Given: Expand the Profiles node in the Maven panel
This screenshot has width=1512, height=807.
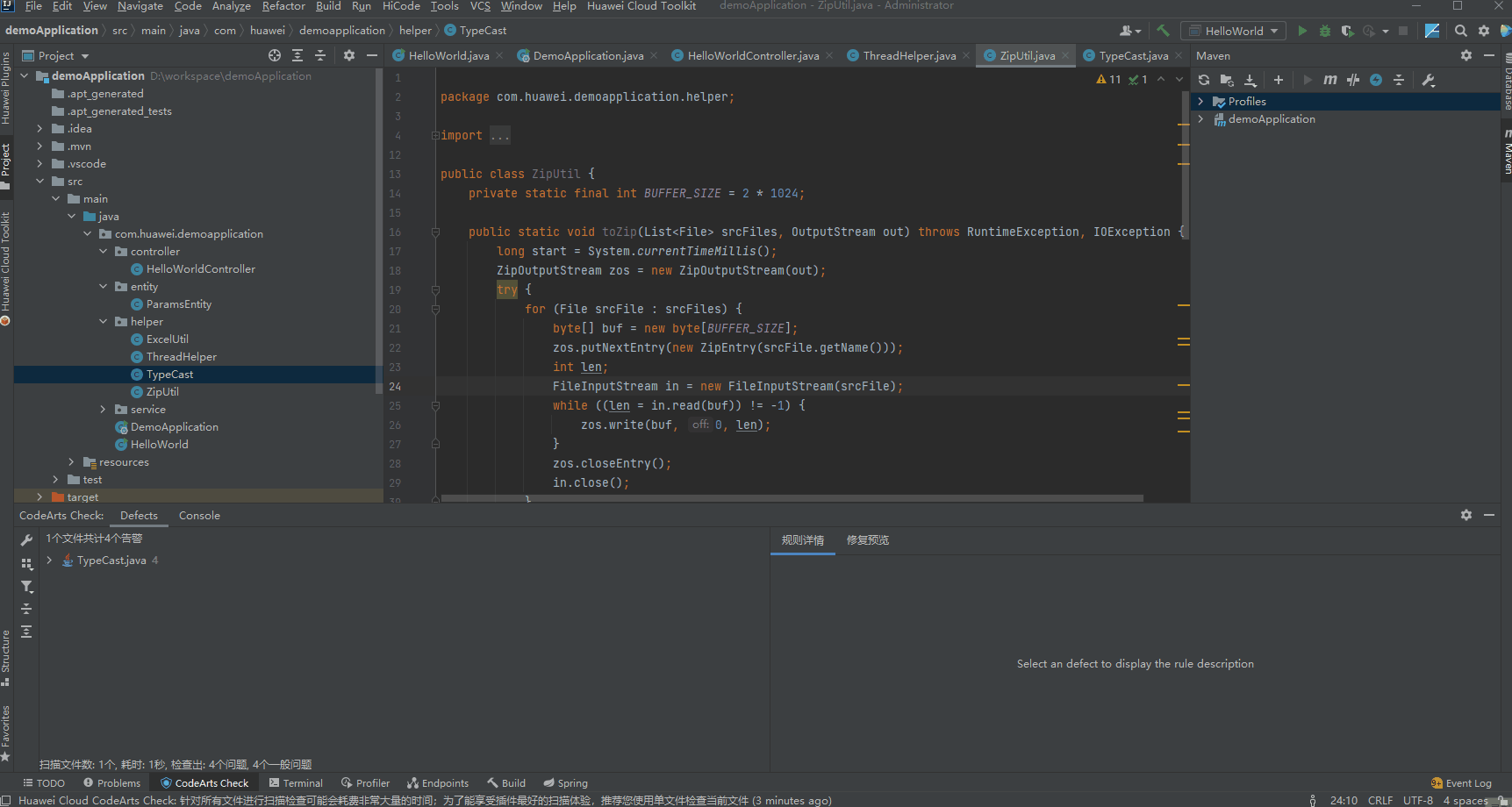Looking at the screenshot, I should [1201, 101].
